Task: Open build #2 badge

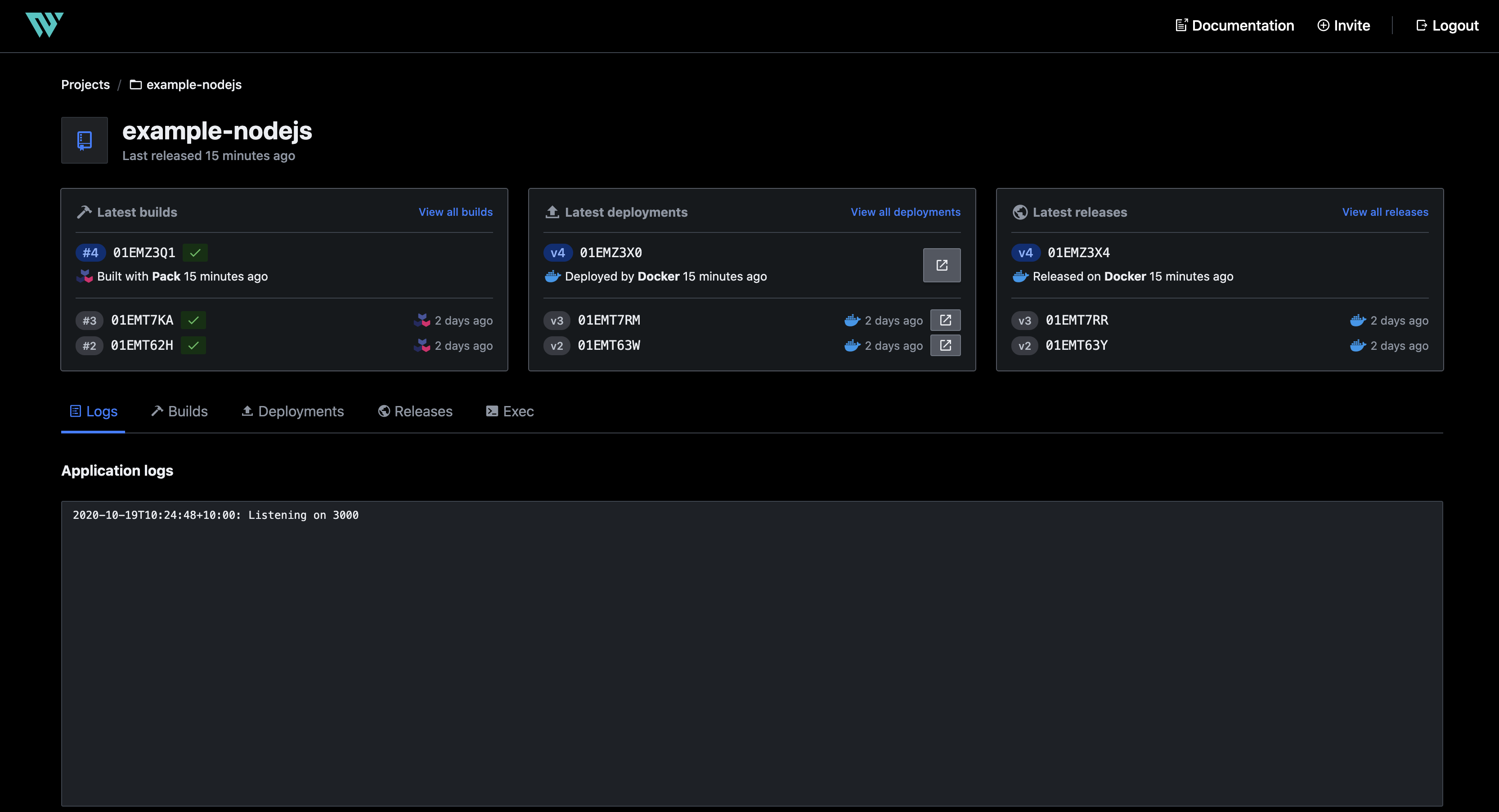Action: coord(89,345)
